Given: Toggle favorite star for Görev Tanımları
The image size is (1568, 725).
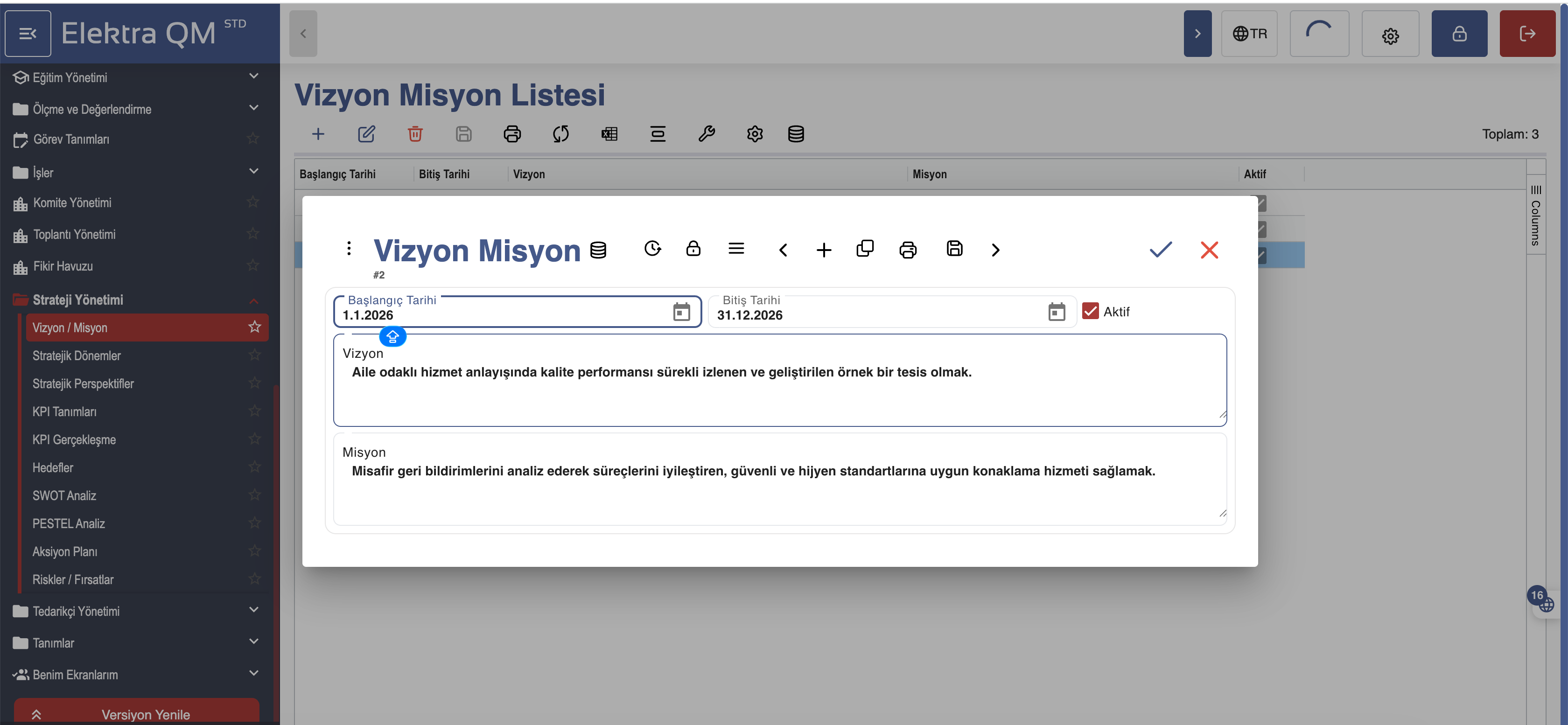Looking at the screenshot, I should (x=253, y=139).
